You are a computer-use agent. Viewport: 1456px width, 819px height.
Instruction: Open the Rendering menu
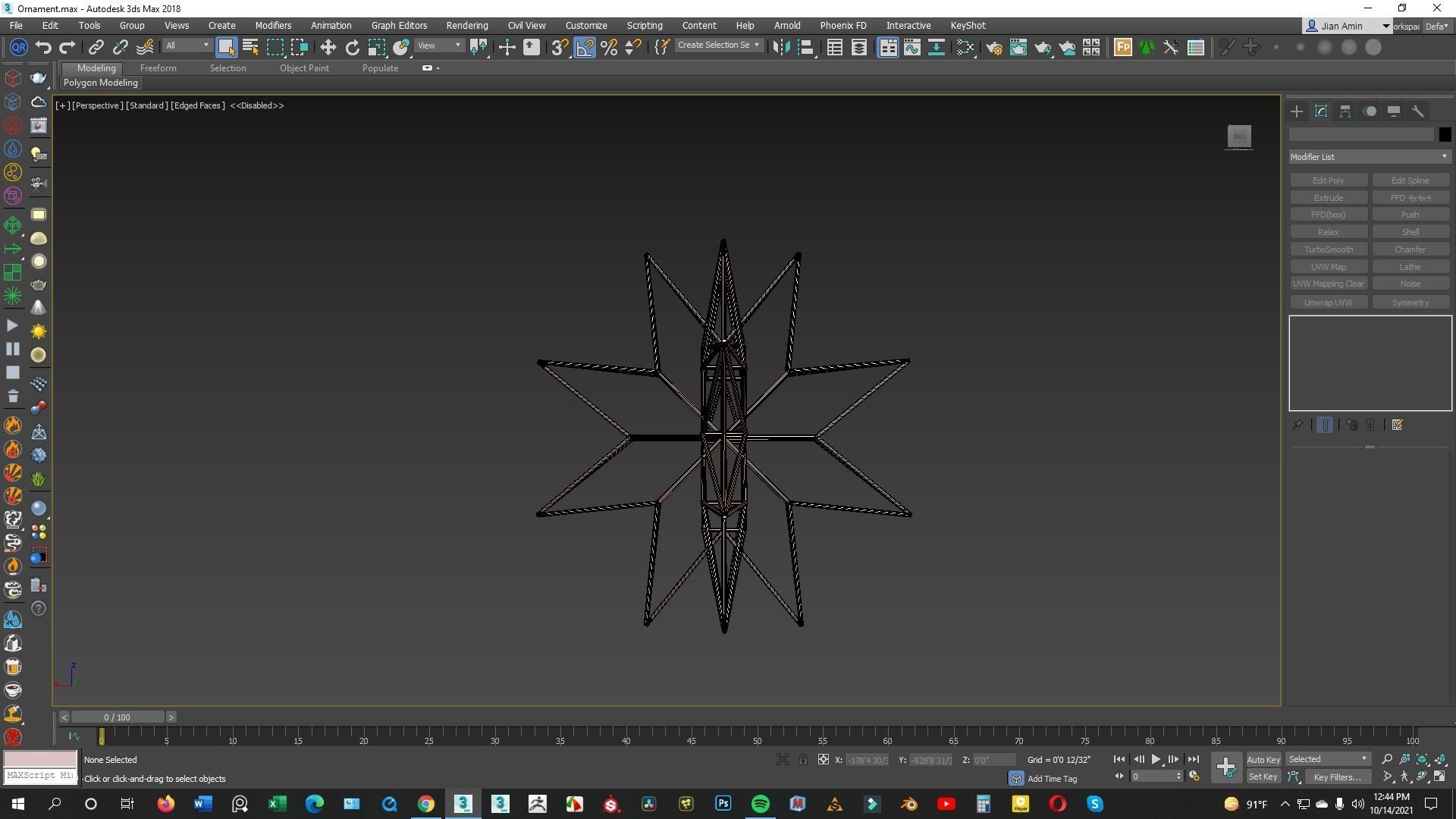(x=466, y=25)
